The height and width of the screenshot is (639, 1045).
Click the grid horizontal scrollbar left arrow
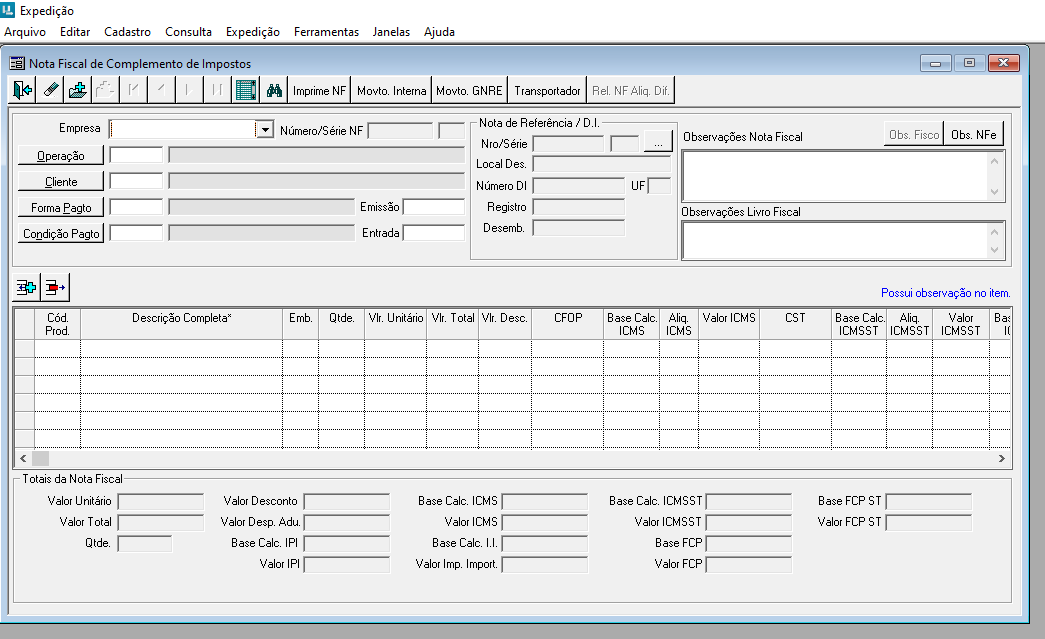coord(23,458)
